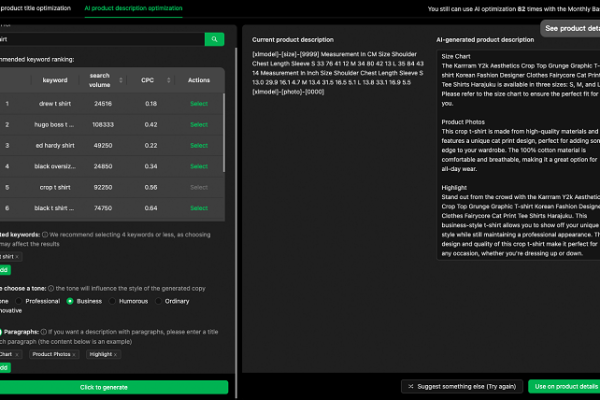The width and height of the screenshot is (600, 400).
Task: Remove the 'shirt' selected keyword tag
Action: pos(17,256)
